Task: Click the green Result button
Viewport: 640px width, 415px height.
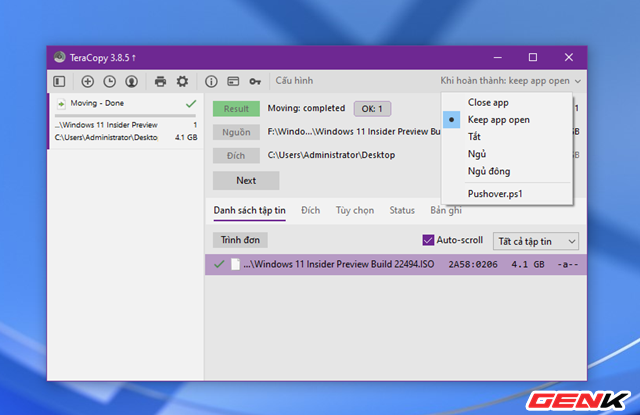Action: point(236,109)
